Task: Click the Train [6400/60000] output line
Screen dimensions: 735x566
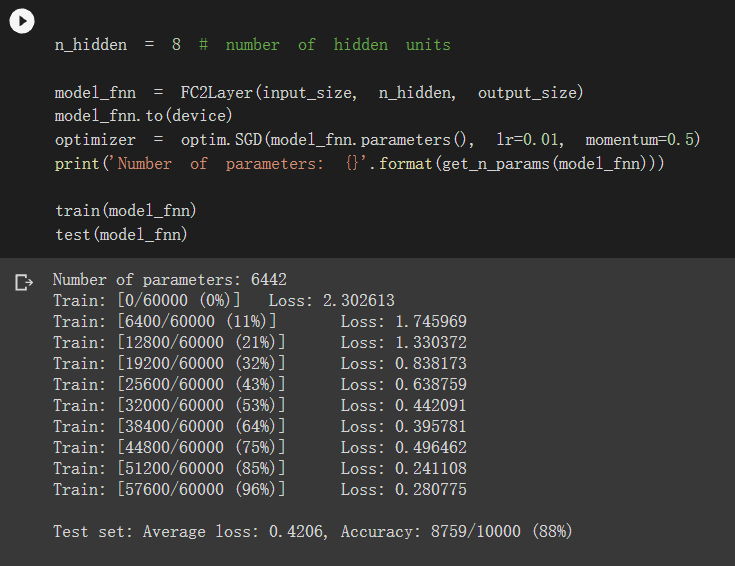Action: pos(260,321)
